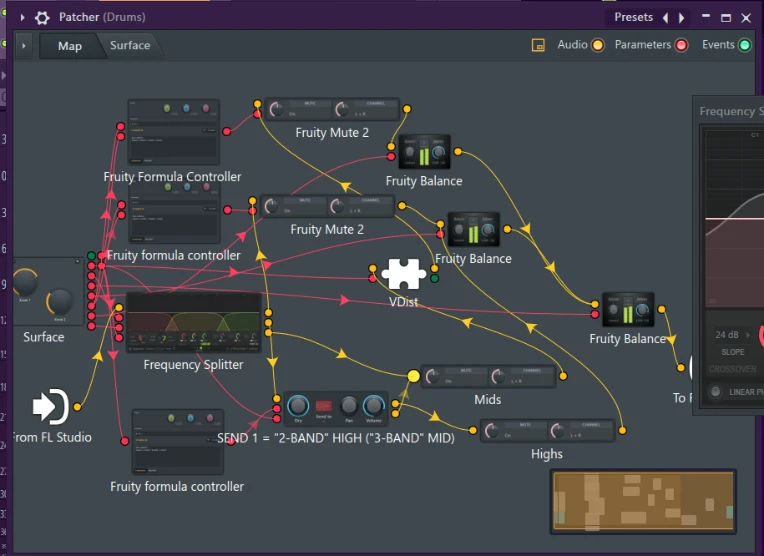Screen dimensions: 764x556
Task: Click the yellow output port of From FL Studio
Action: click(x=77, y=407)
